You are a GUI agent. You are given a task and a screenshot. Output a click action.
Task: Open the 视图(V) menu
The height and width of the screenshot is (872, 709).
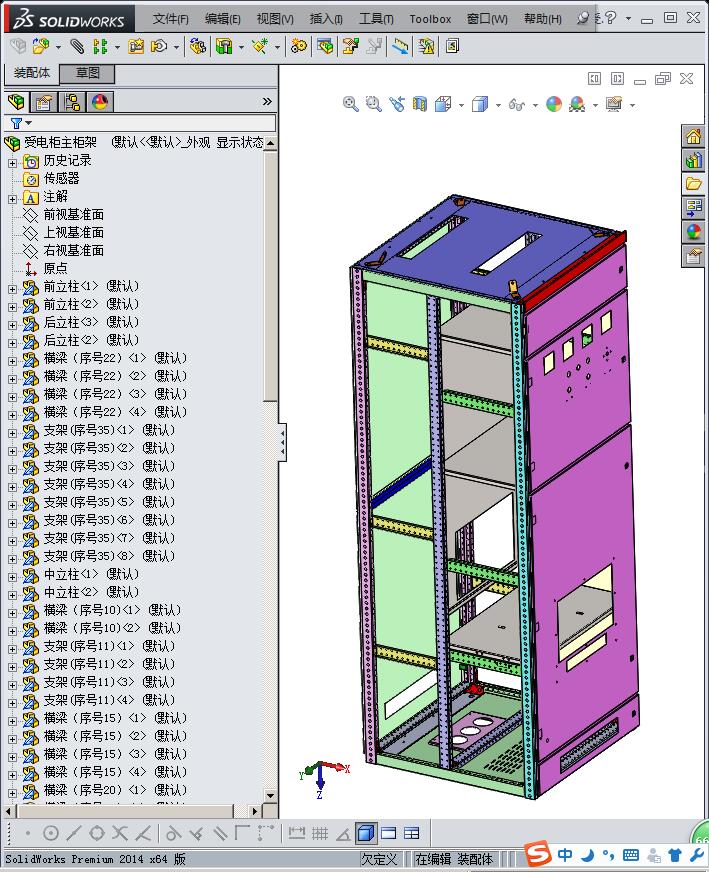[x=275, y=19]
